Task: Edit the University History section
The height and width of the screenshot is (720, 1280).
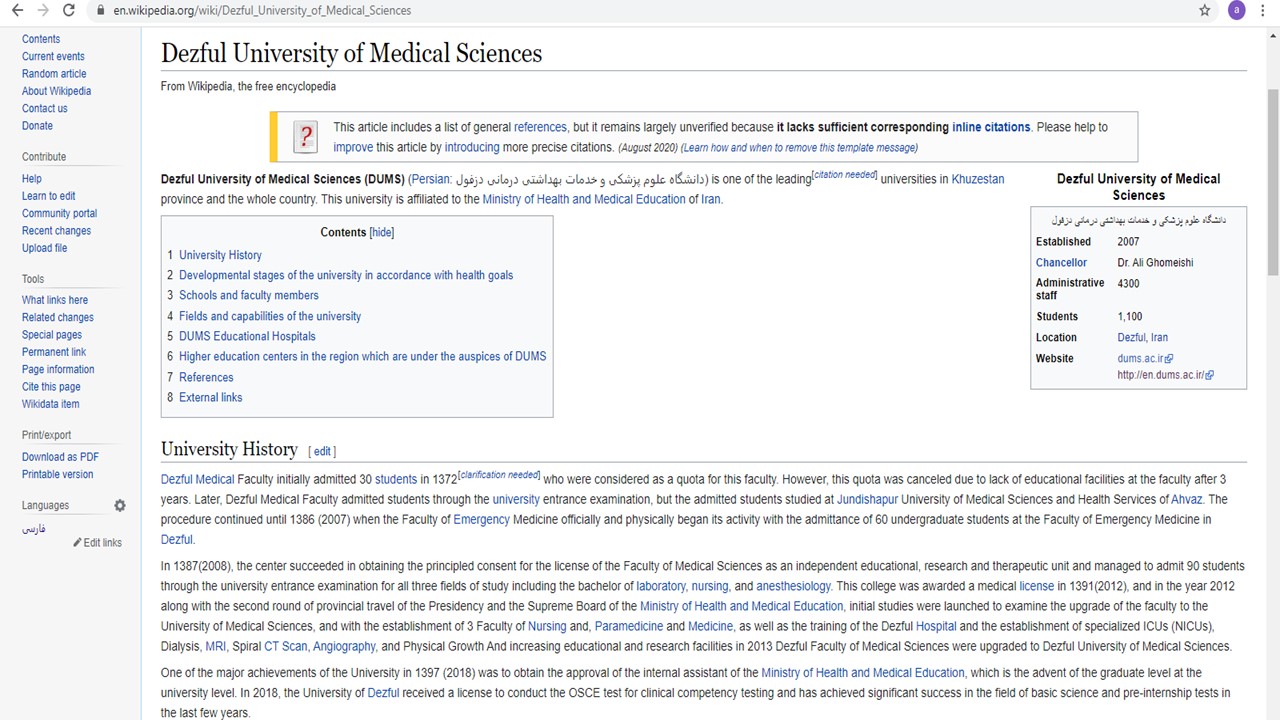Action: (x=322, y=451)
